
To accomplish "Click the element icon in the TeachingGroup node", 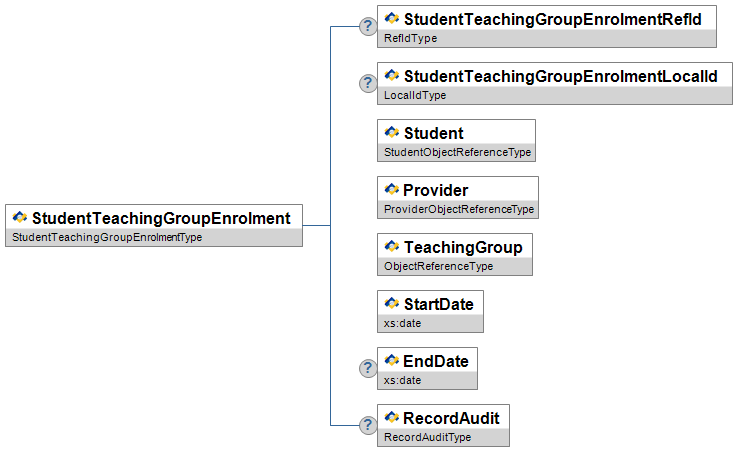I will (x=392, y=246).
